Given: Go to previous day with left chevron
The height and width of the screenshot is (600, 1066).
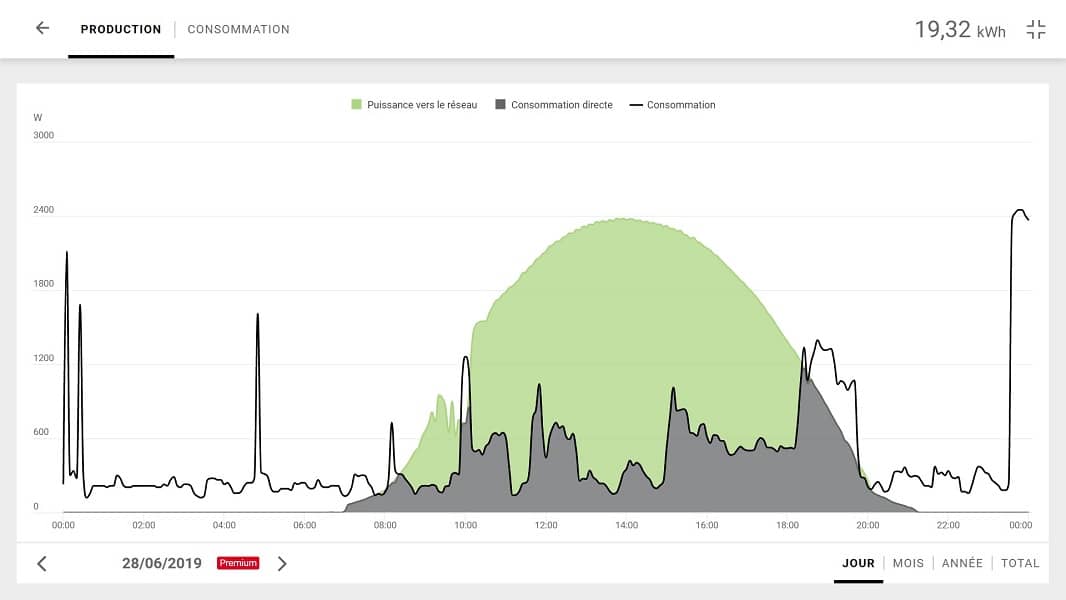Looking at the screenshot, I should click(x=42, y=564).
